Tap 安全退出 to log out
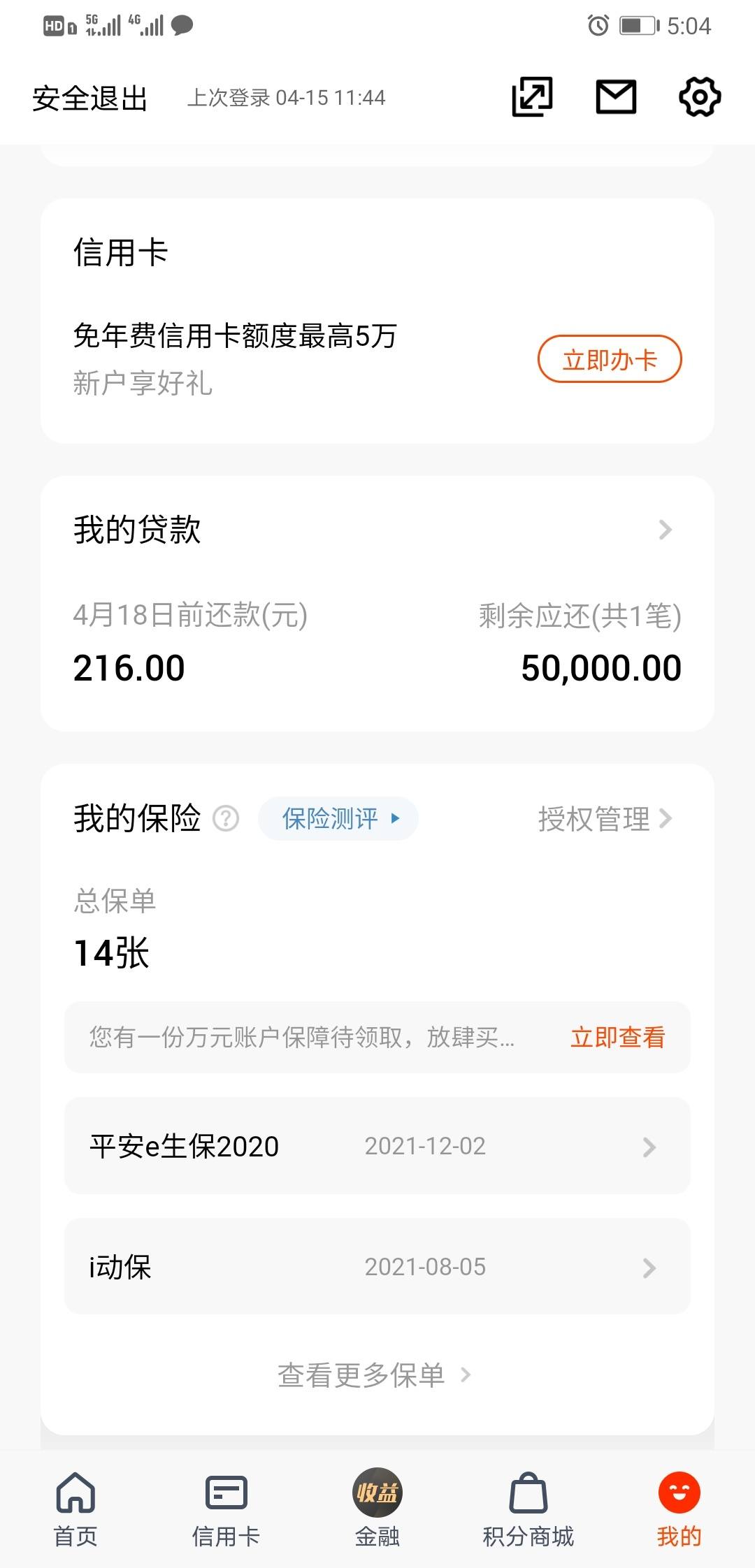This screenshot has width=755, height=1568. click(x=89, y=98)
